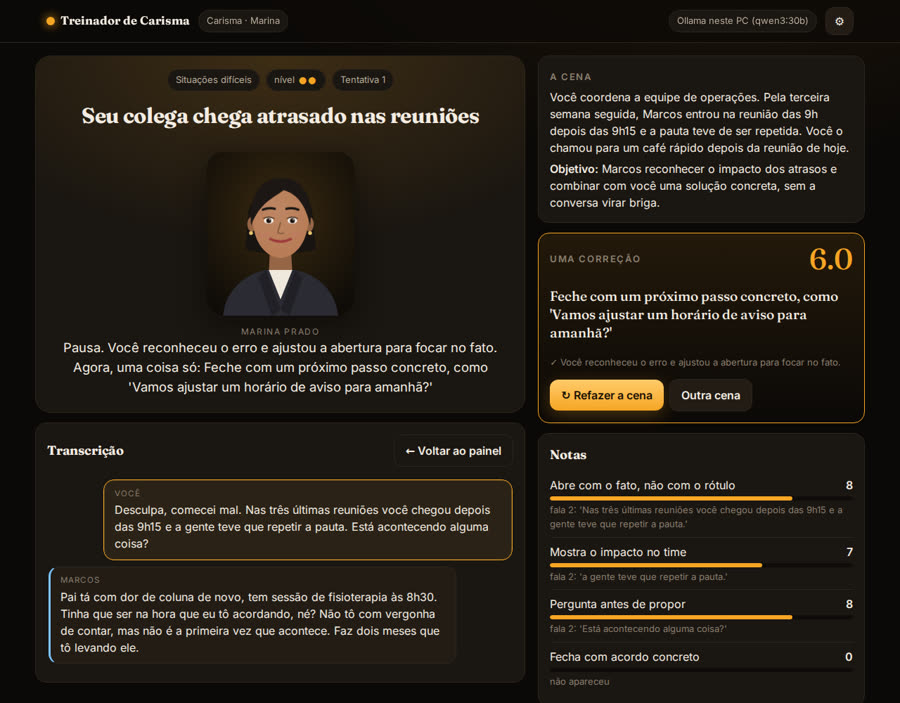Click Marina's feedback starting with 'Pausa.'
Viewport: 900px width, 703px height.
click(280, 367)
